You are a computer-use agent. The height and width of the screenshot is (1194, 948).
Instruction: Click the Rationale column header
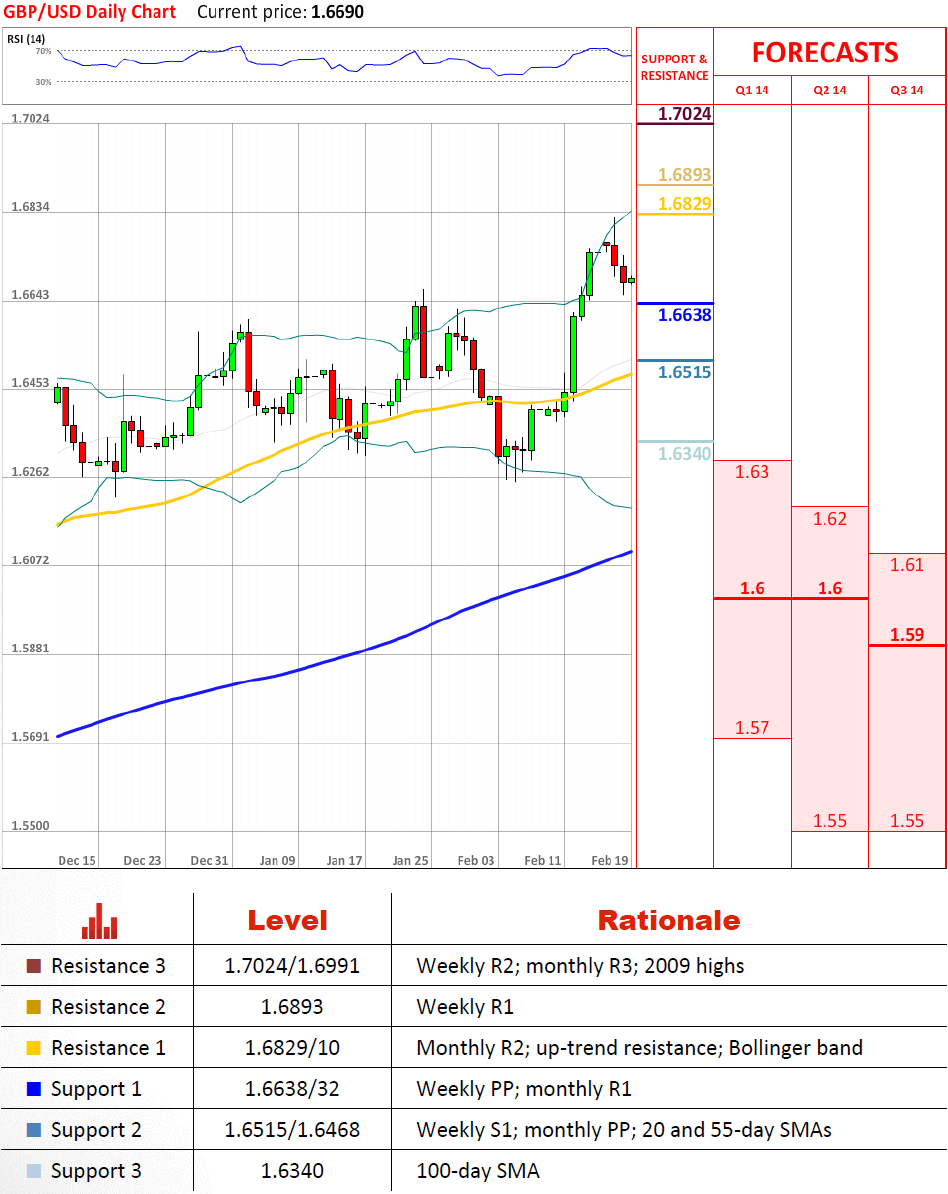668,920
